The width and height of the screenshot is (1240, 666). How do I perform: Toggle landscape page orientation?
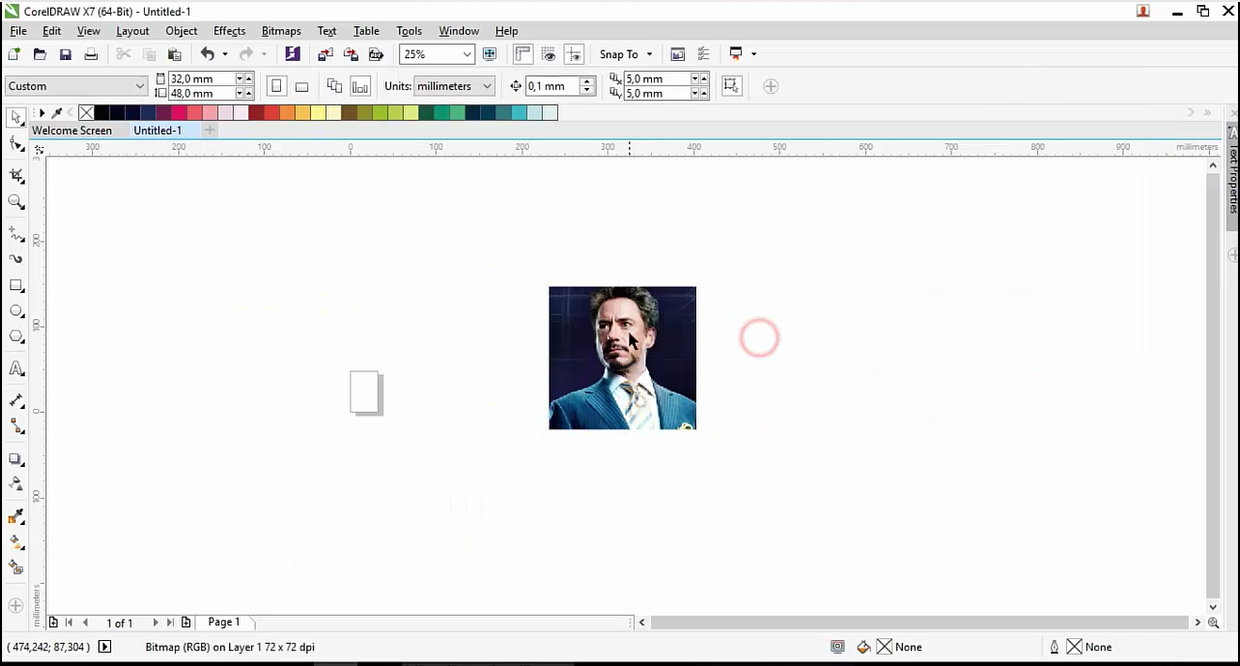[x=301, y=86]
